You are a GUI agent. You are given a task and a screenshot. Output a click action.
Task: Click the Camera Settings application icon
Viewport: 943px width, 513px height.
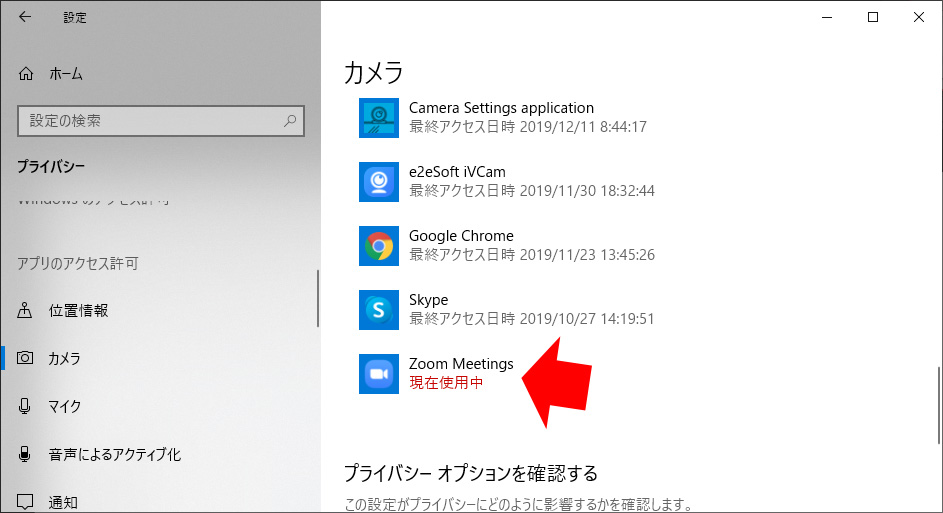379,118
